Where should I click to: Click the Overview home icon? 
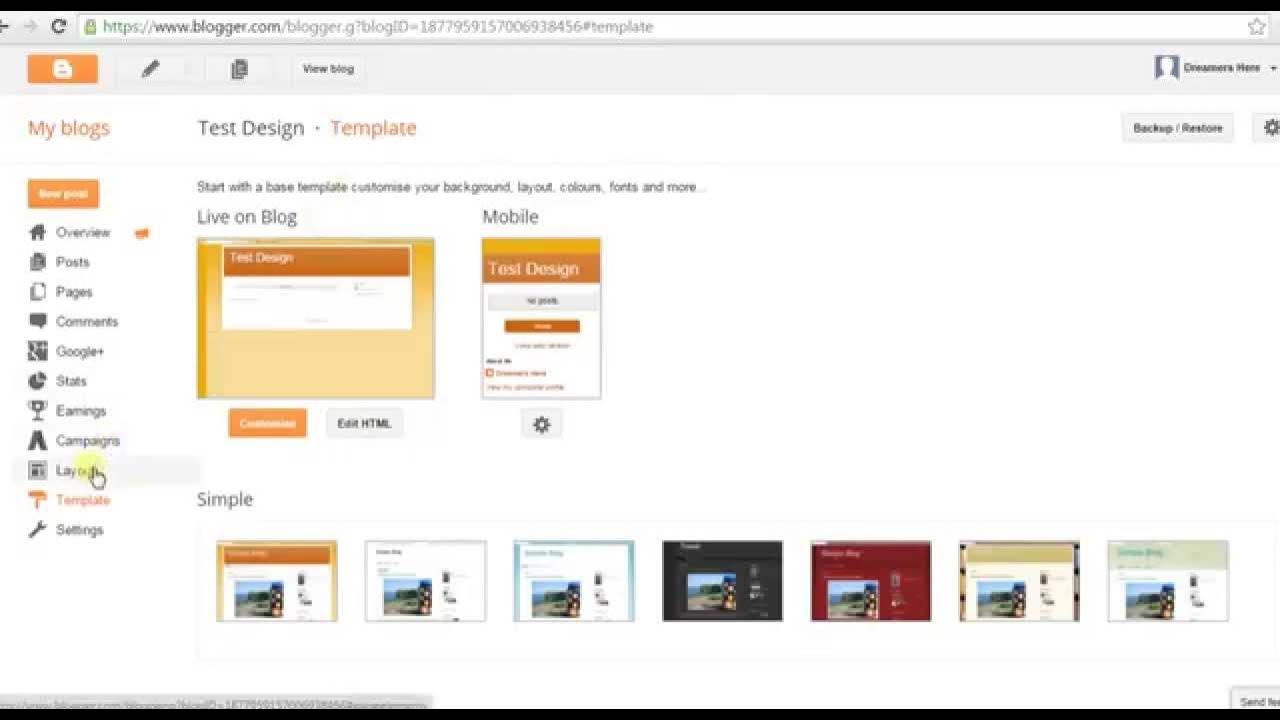click(38, 232)
